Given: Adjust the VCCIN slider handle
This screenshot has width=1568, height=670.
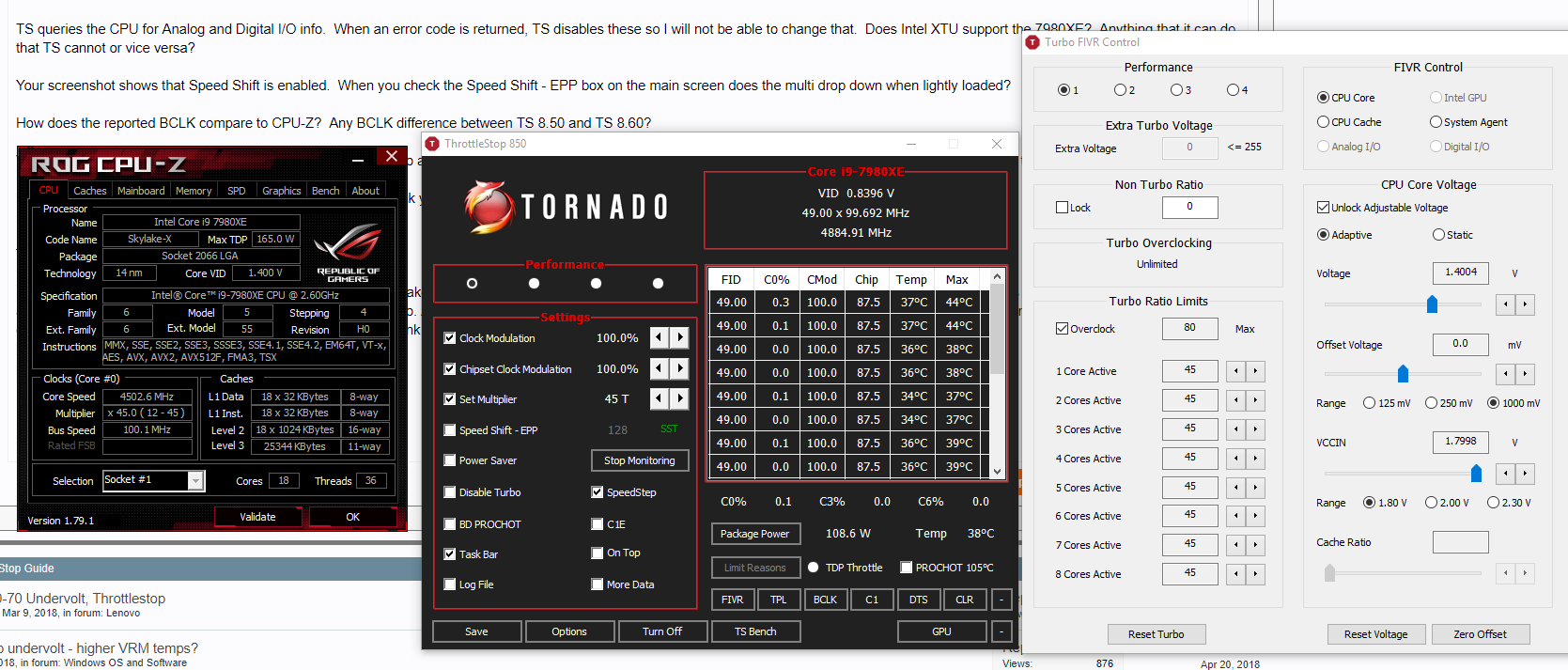Looking at the screenshot, I should 1476,473.
